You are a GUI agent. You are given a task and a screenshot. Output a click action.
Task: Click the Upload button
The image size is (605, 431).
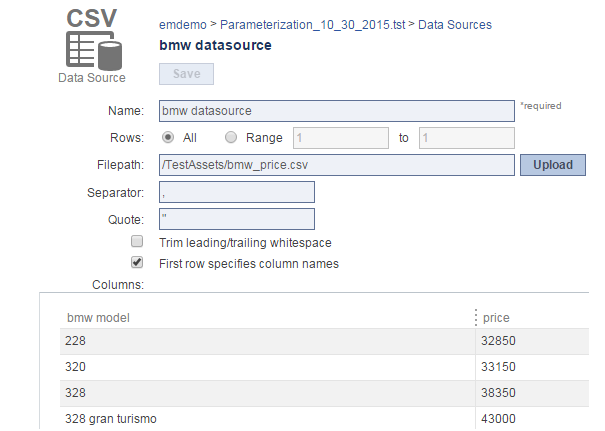[x=553, y=165]
